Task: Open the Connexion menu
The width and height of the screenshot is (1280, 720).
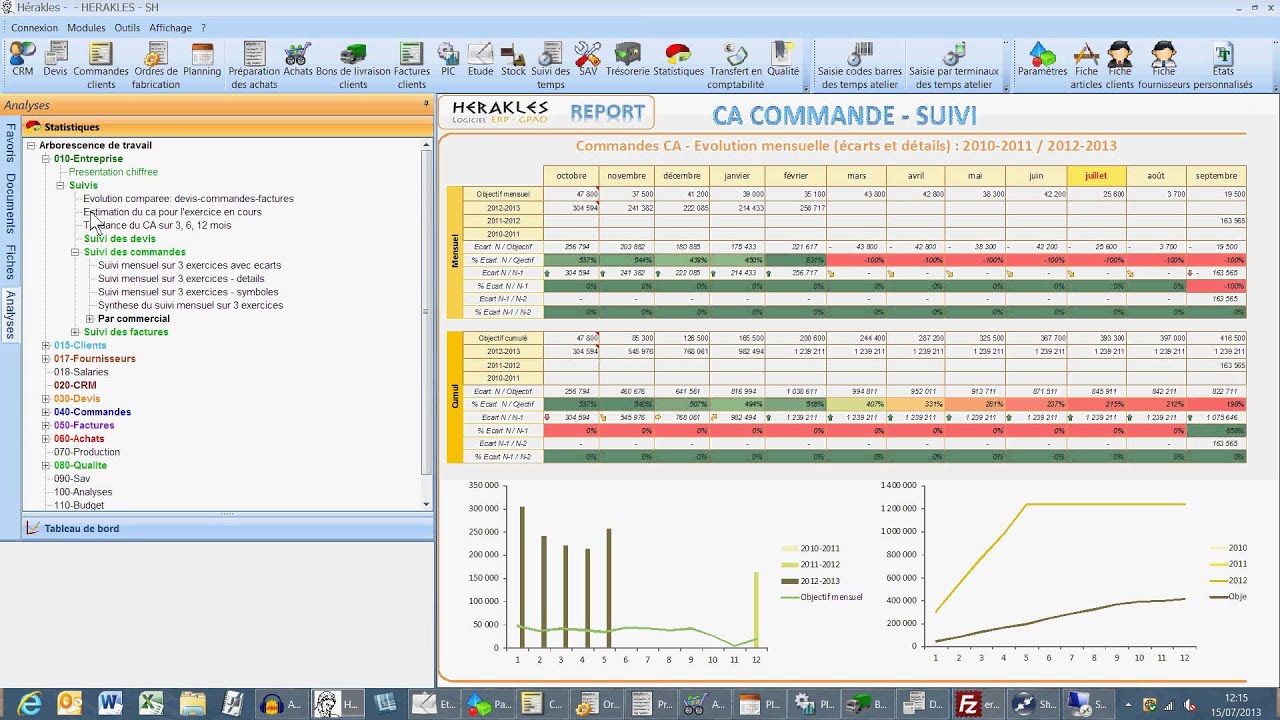Action: point(34,28)
